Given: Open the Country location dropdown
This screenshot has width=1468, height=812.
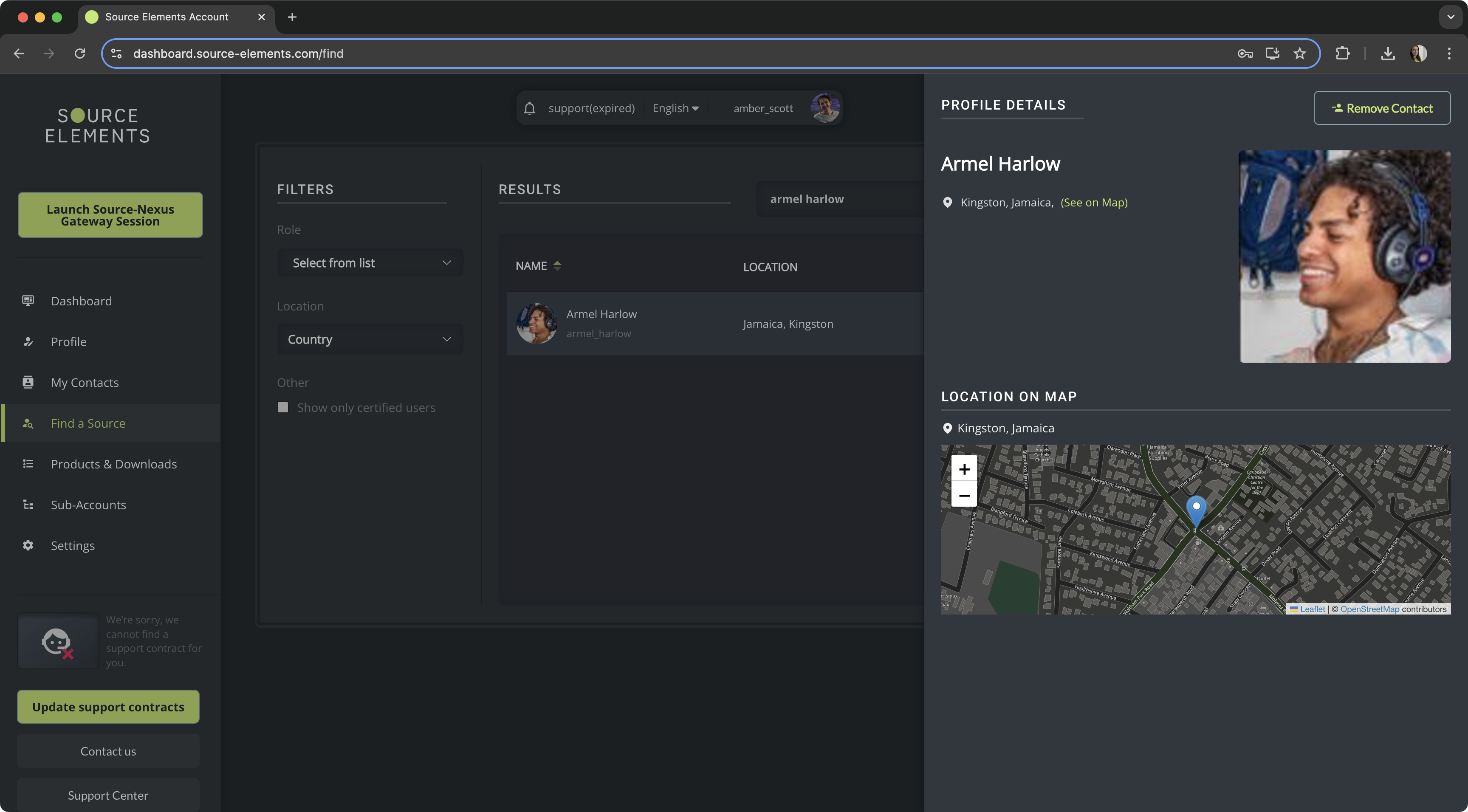Looking at the screenshot, I should tap(370, 340).
